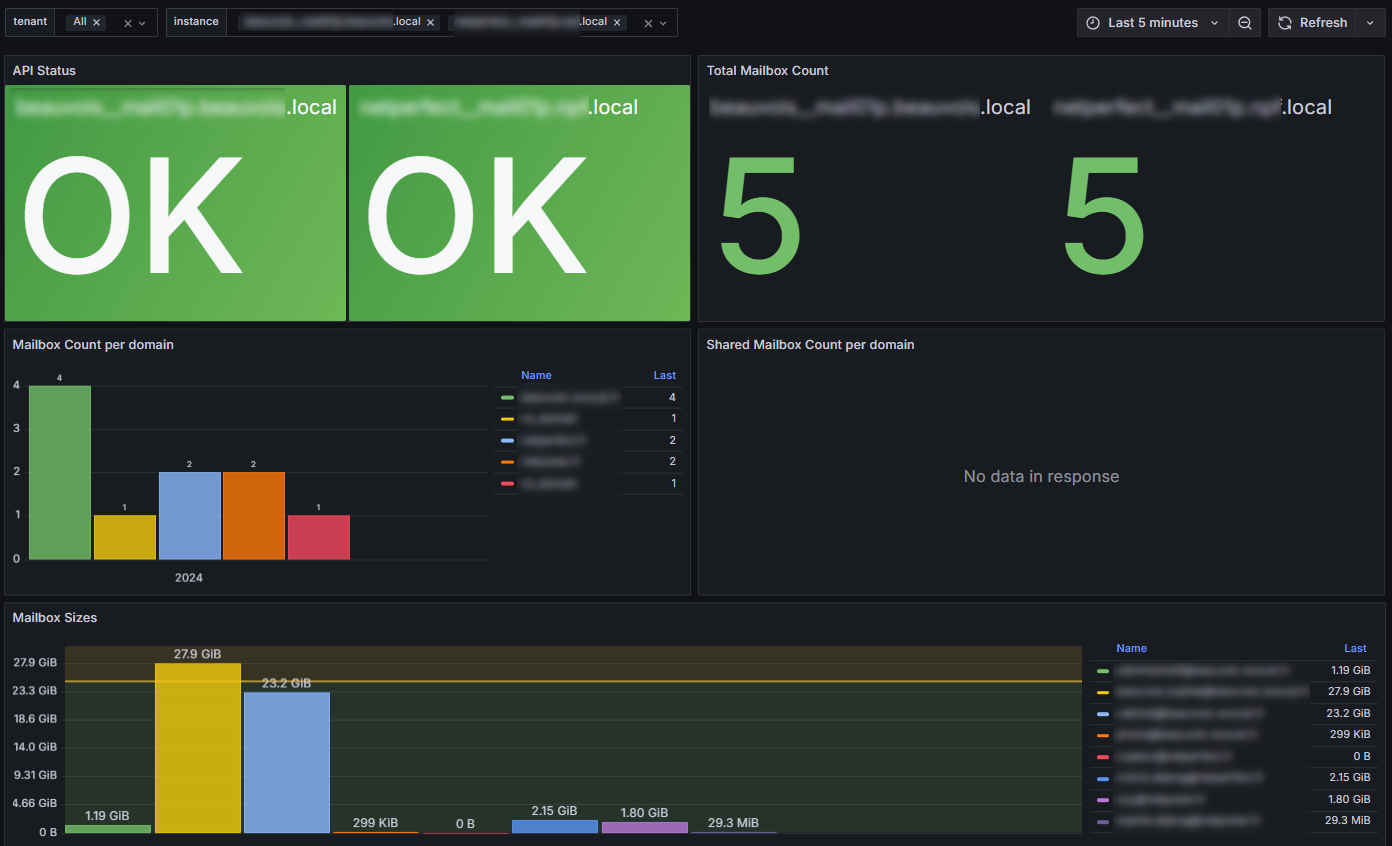
Task: Click the light blue 23.2 GiB mailbox size bar
Action: pyautogui.click(x=287, y=763)
